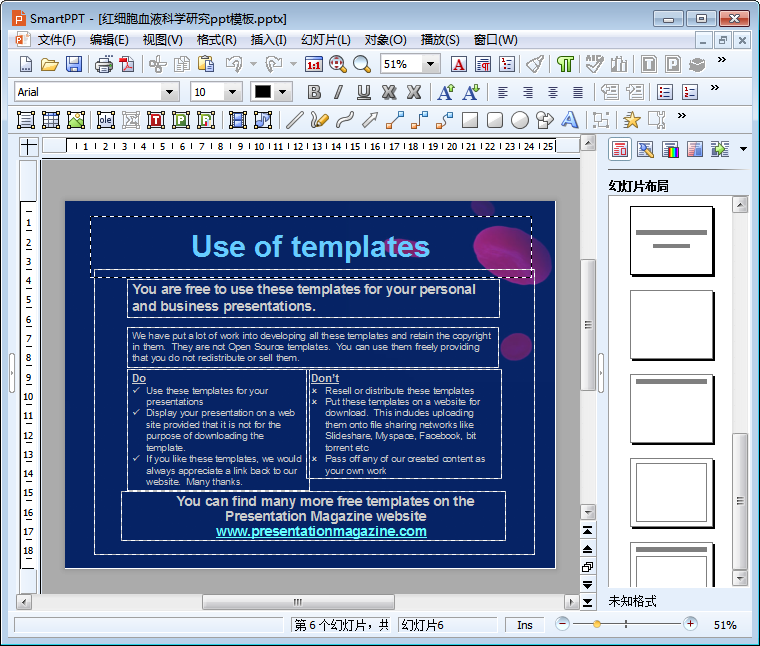
Task: Click the 1:1 actual size zoom icon
Action: (314, 64)
